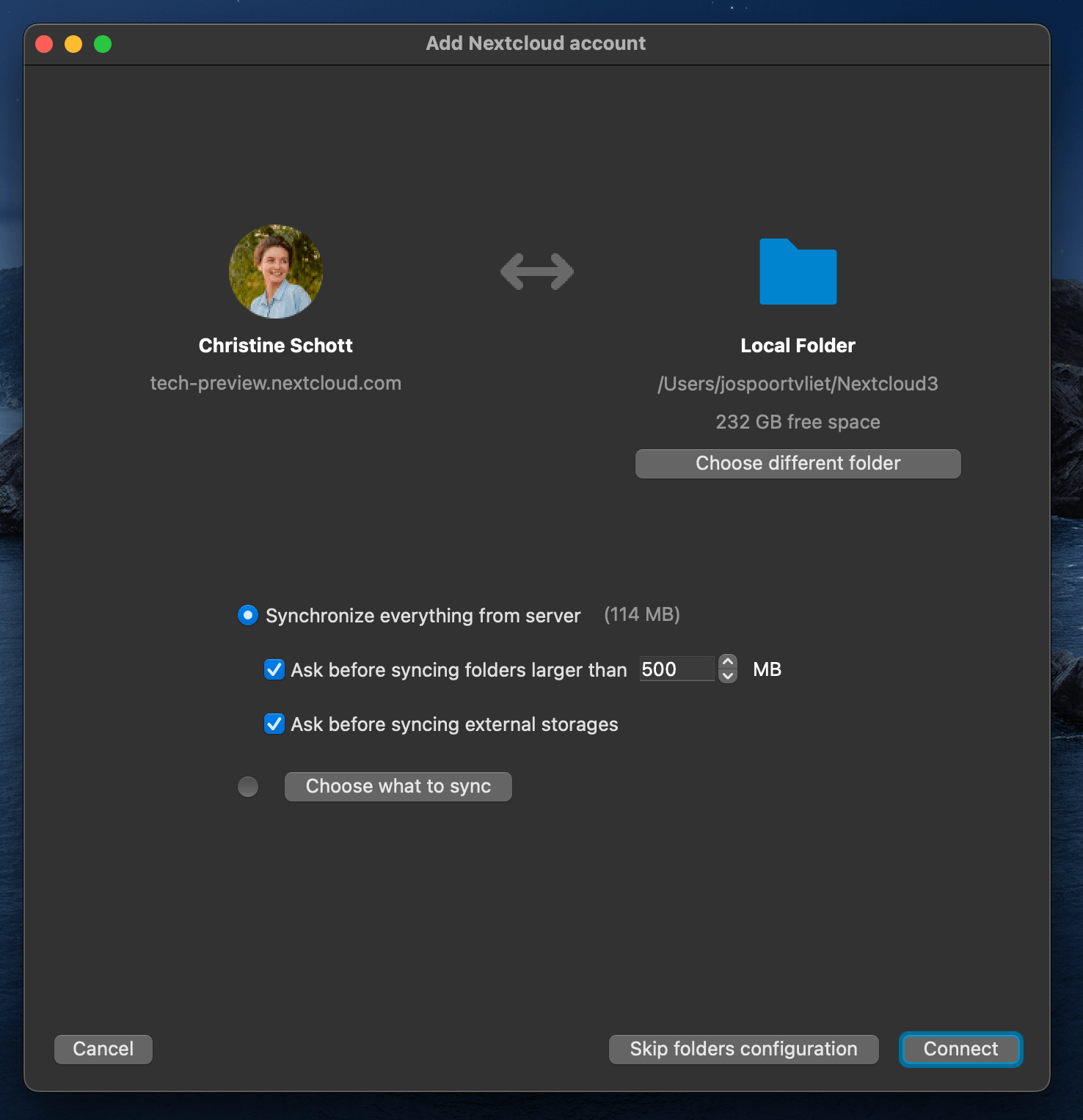Decrease folder size limit with down stepper arrow
This screenshot has width=1083, height=1120.
728,676
